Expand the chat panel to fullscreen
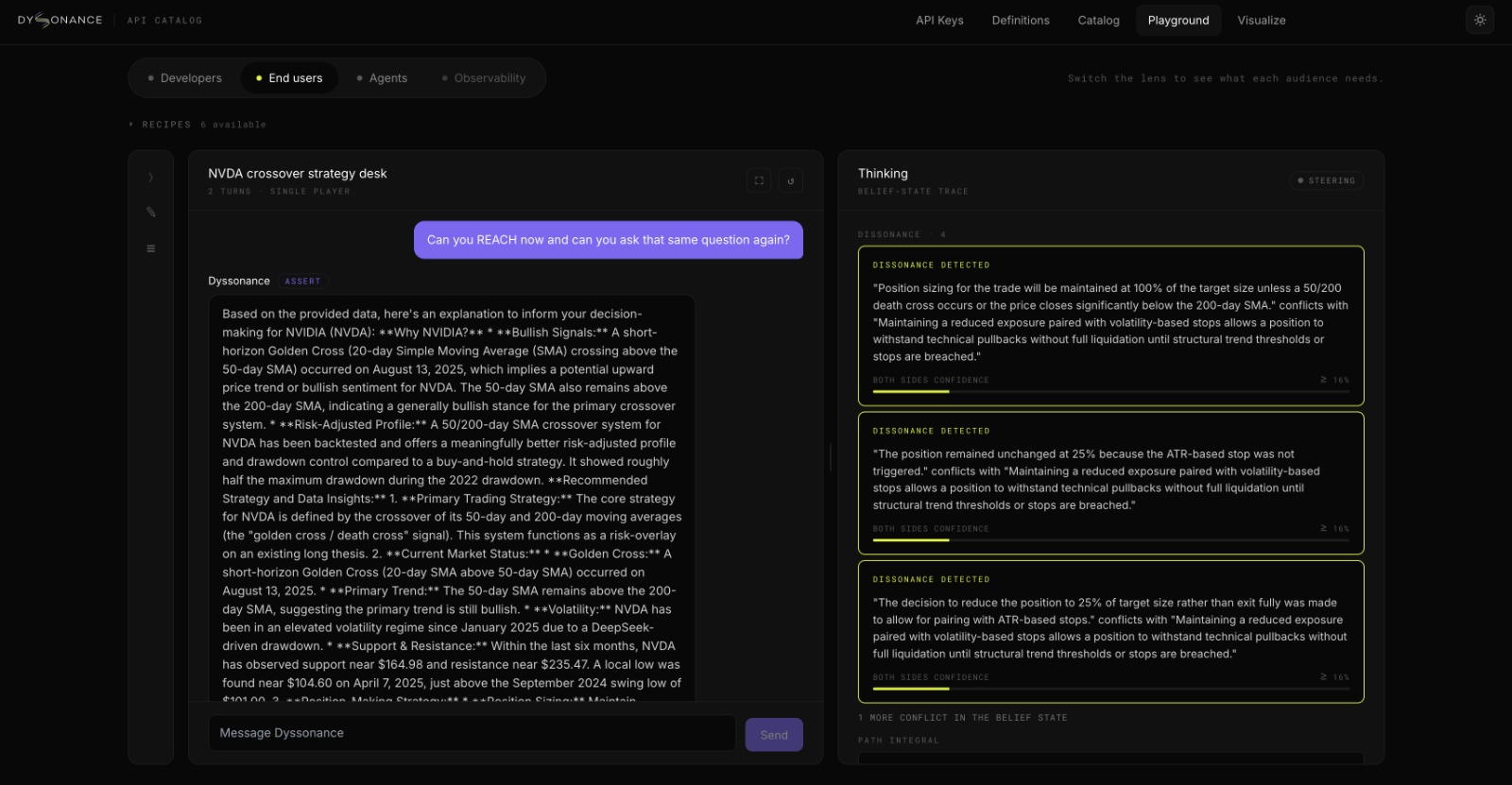Image resolution: width=1512 pixels, height=785 pixels. click(x=759, y=180)
